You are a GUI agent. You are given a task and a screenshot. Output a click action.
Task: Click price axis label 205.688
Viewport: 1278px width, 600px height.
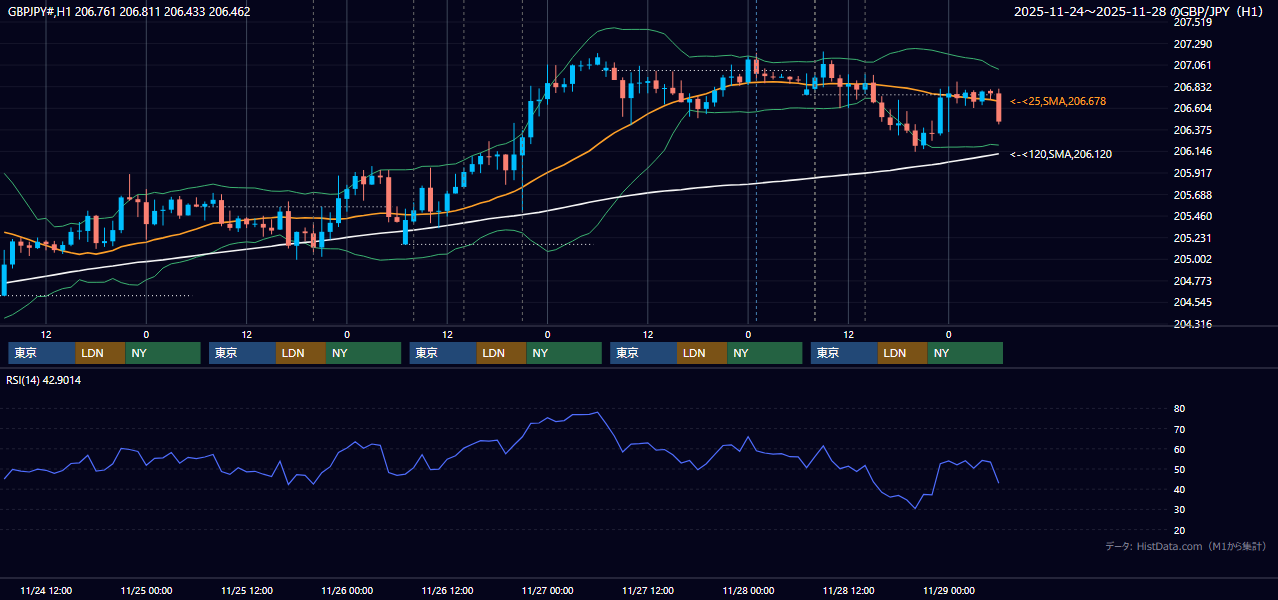click(x=1192, y=195)
